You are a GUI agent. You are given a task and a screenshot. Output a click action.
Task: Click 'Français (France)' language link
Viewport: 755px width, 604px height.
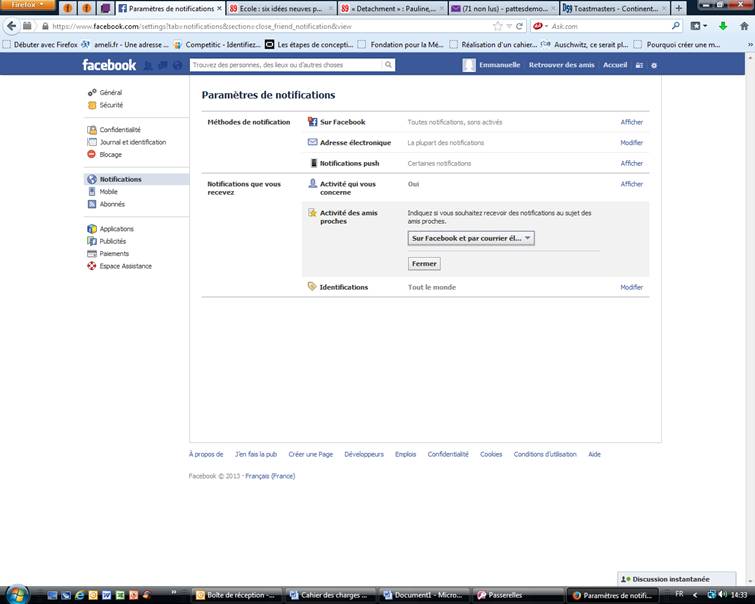270,476
